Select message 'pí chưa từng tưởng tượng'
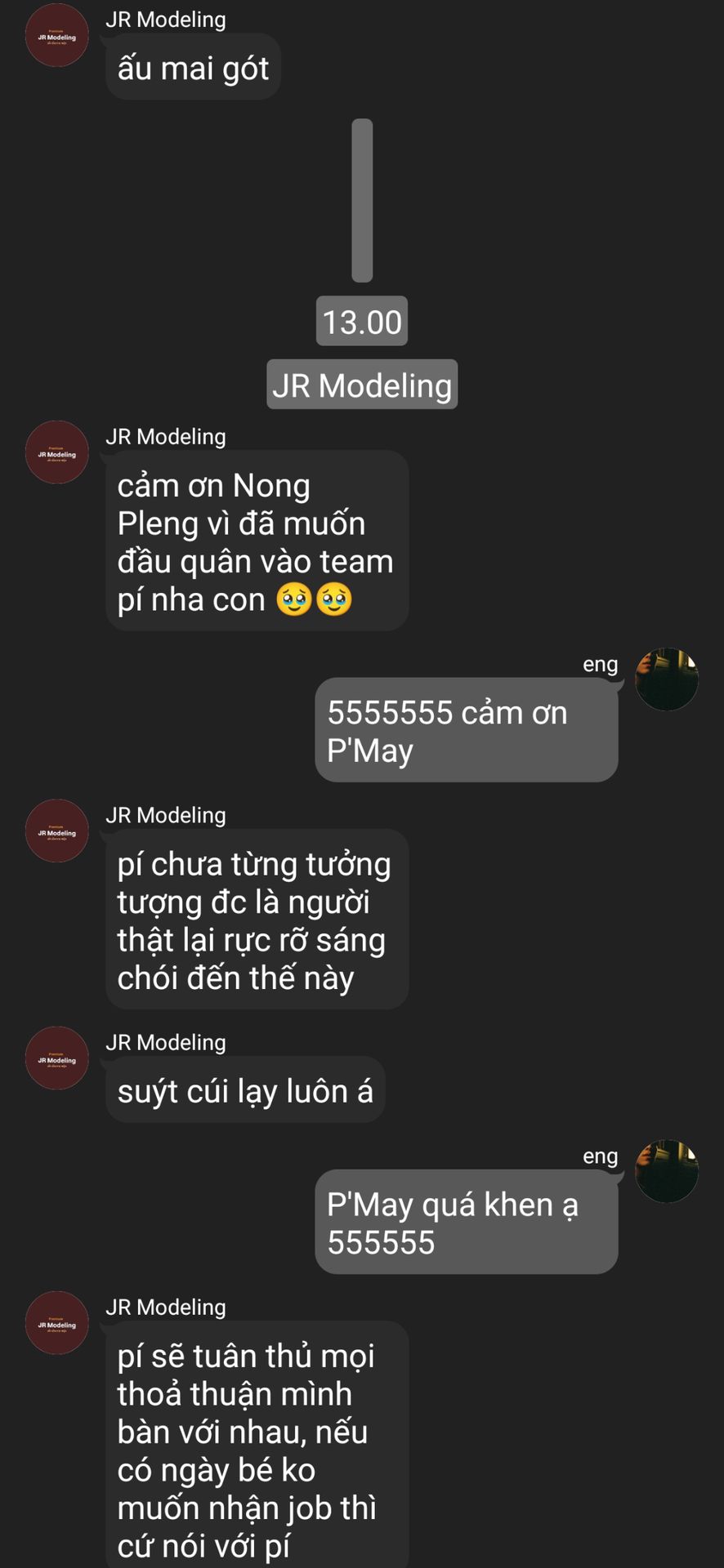Image resolution: width=724 pixels, height=1568 pixels. pyautogui.click(x=257, y=920)
